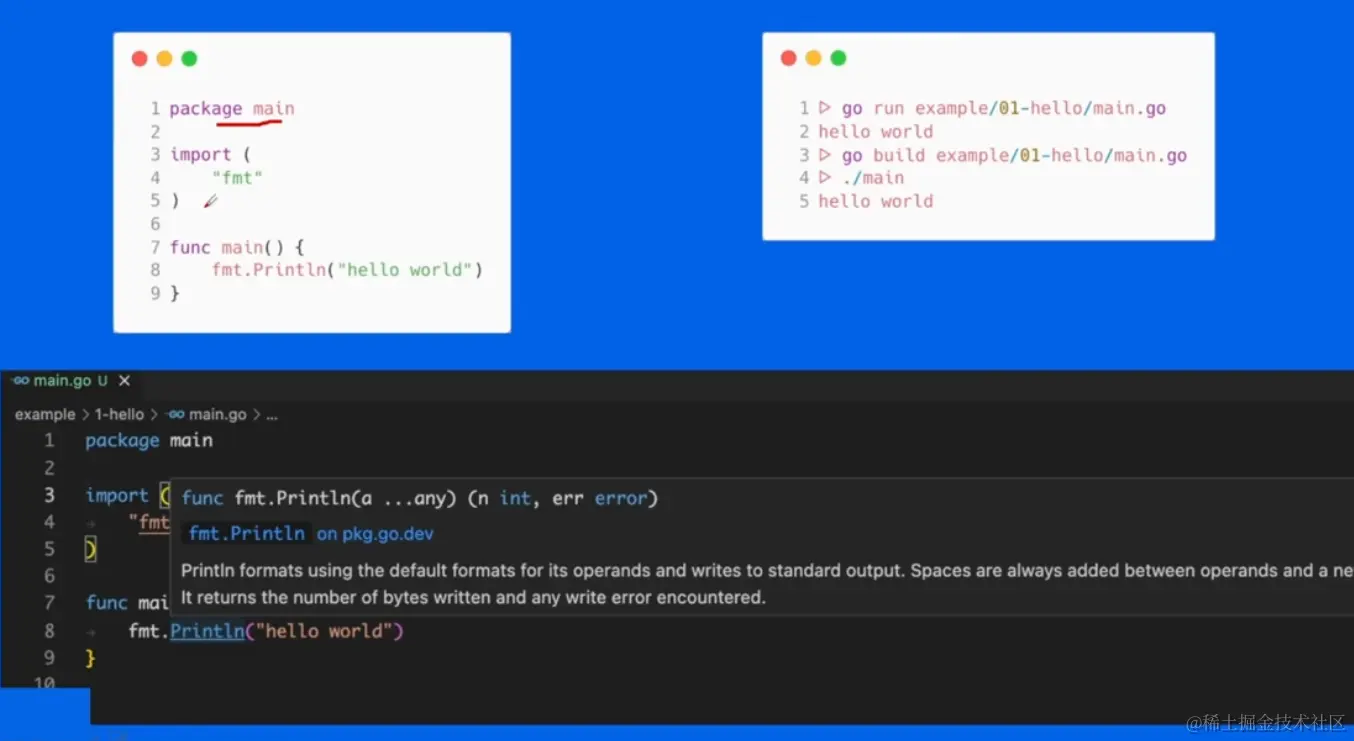Screen dimensions: 1354x741
Task: Click prompt arrow on terminal line 1
Action: 825,108
